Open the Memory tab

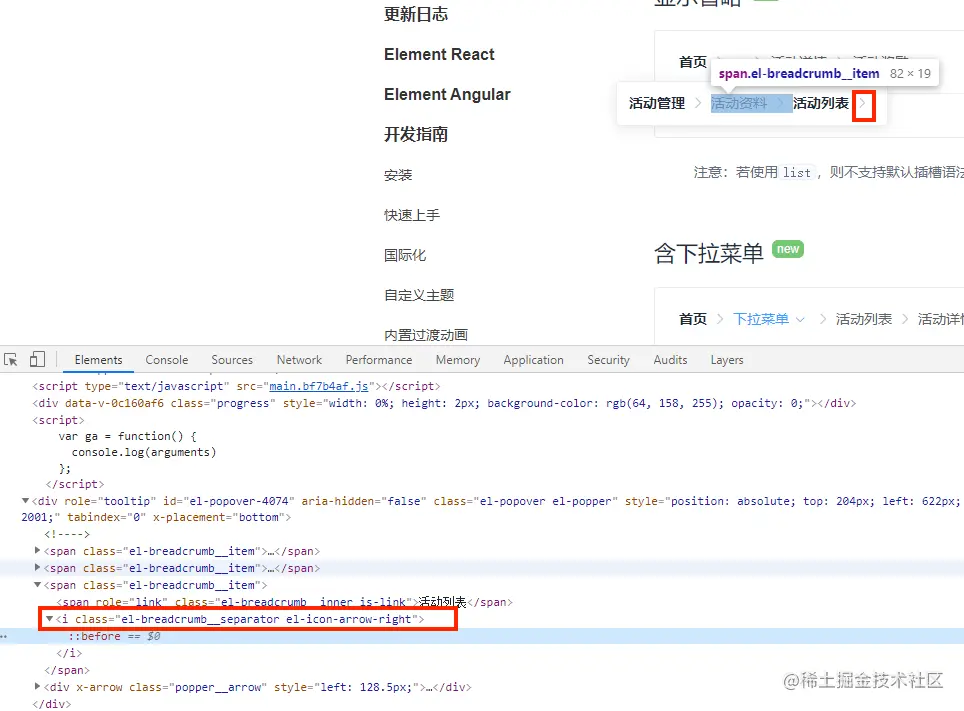pos(457,360)
